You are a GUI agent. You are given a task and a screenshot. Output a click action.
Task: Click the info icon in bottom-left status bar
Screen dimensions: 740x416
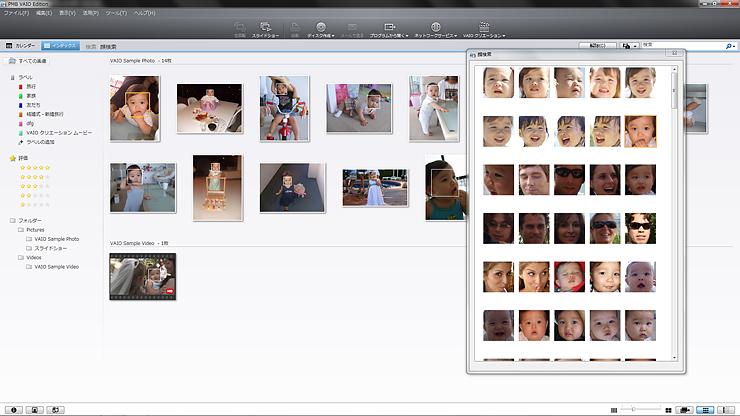[x=14, y=410]
